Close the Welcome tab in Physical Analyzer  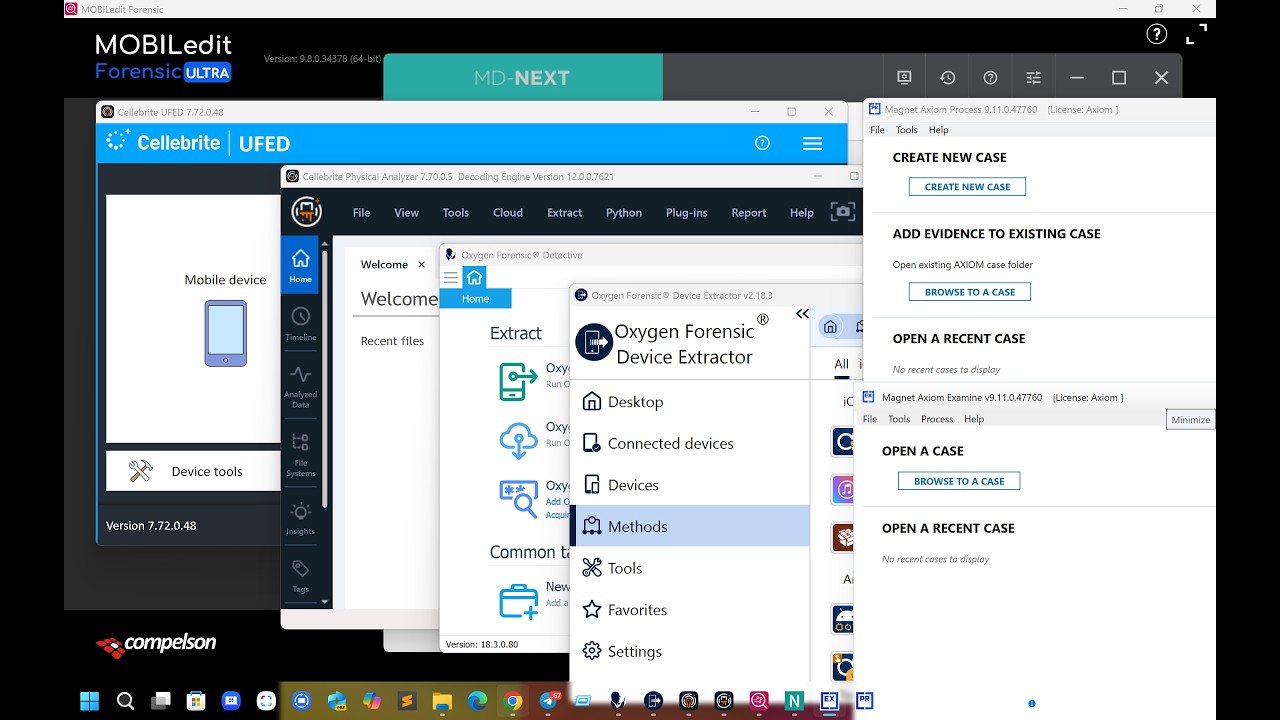coord(421,265)
